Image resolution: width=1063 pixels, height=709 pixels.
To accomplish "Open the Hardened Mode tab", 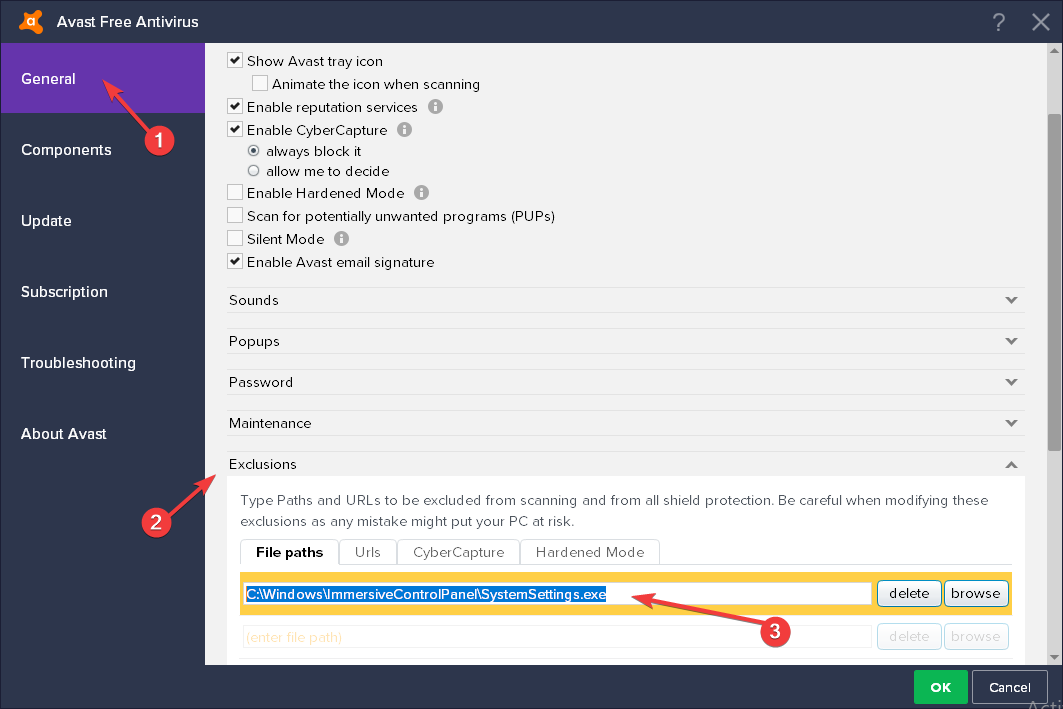I will (589, 552).
